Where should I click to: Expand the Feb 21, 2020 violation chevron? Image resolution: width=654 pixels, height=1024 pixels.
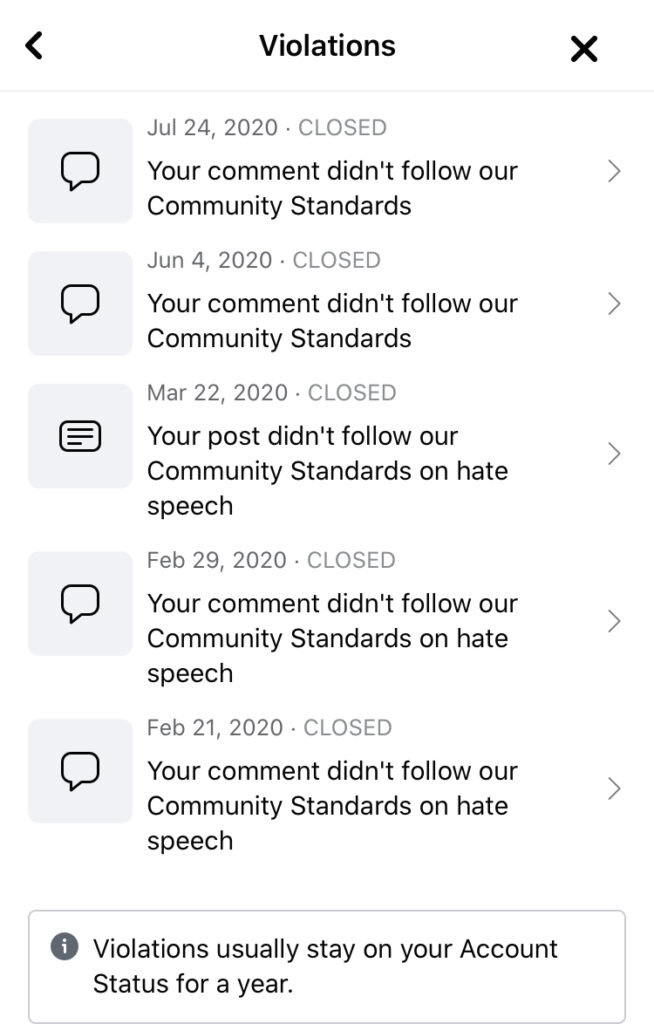pos(614,789)
